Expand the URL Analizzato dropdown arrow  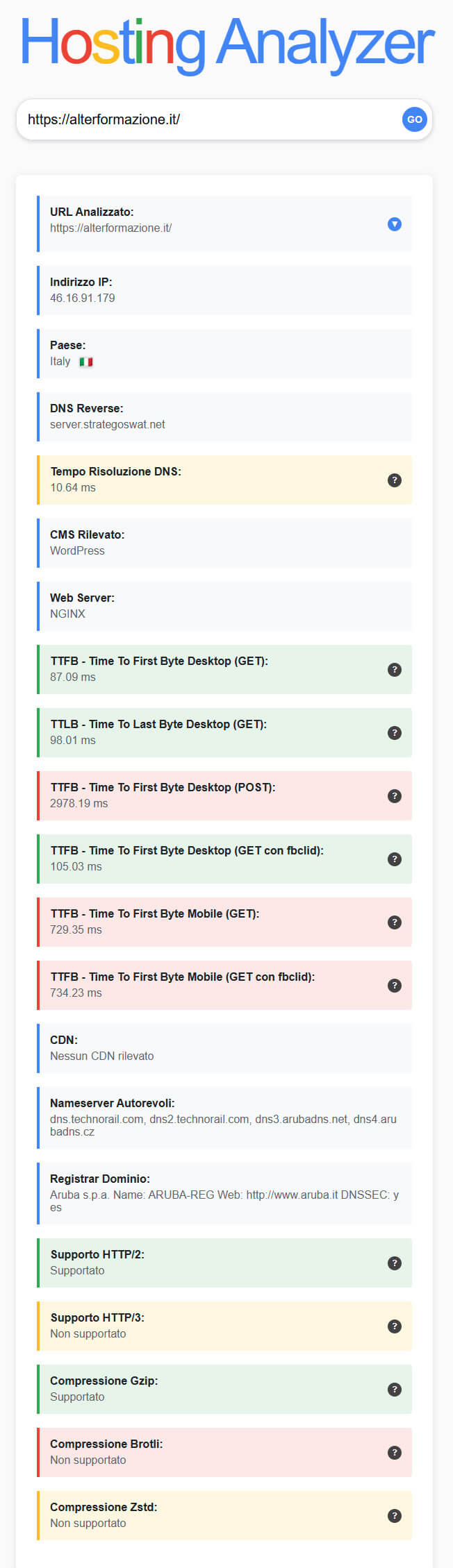pos(394,224)
